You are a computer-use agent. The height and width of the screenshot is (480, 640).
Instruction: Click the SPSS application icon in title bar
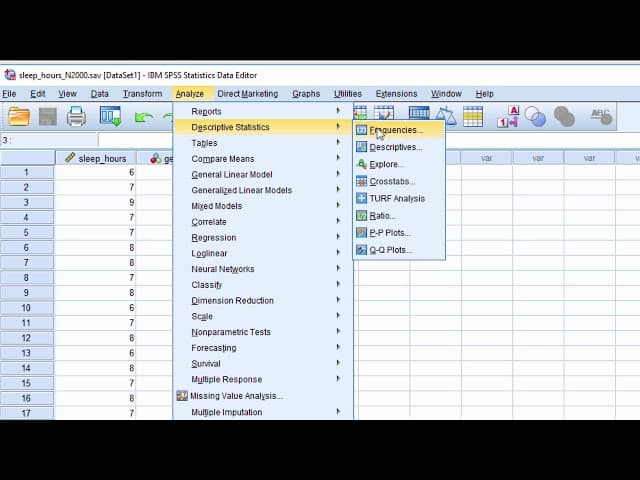(10, 75)
